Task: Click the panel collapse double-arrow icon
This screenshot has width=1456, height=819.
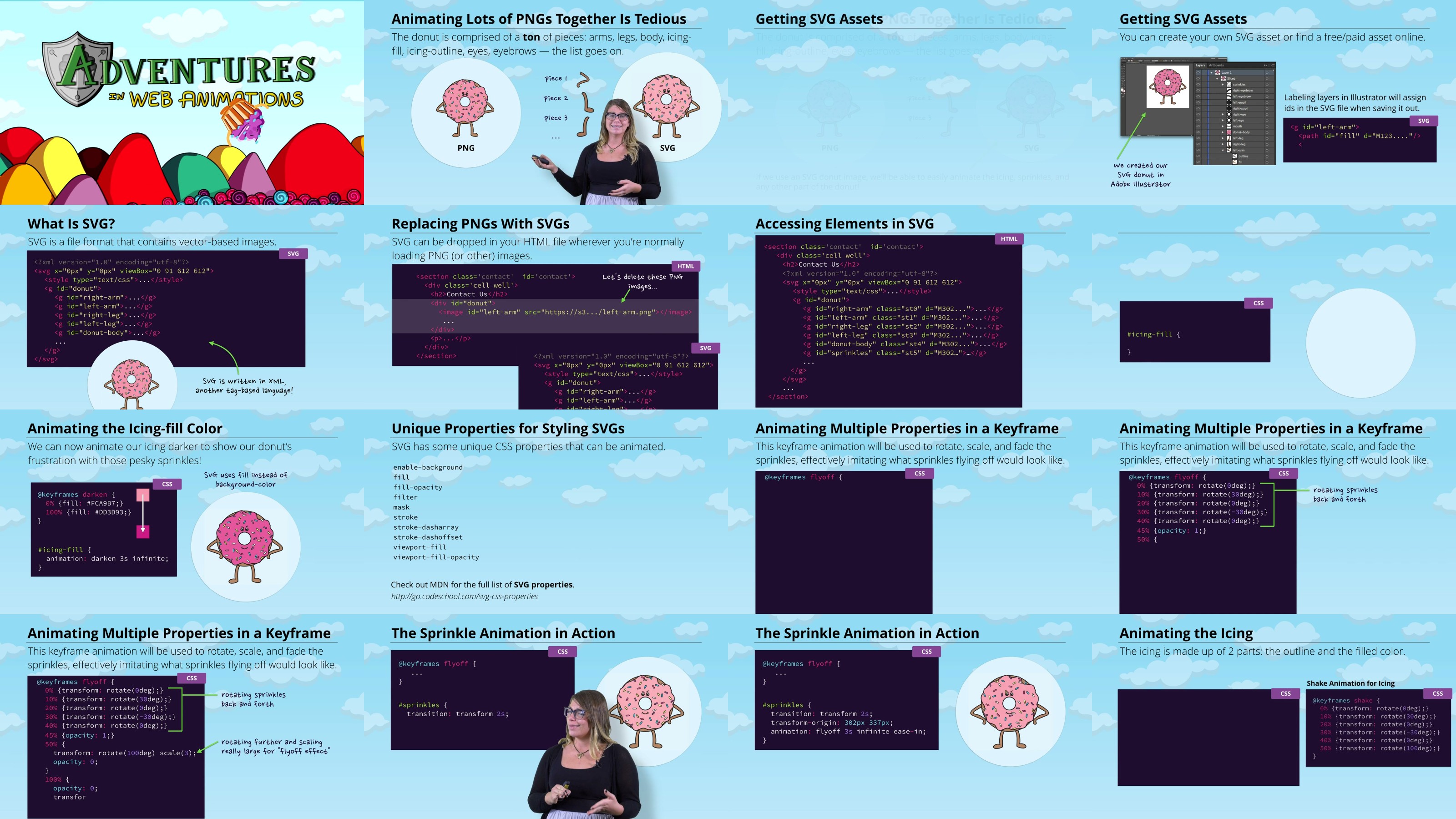Action: tap(1265, 66)
